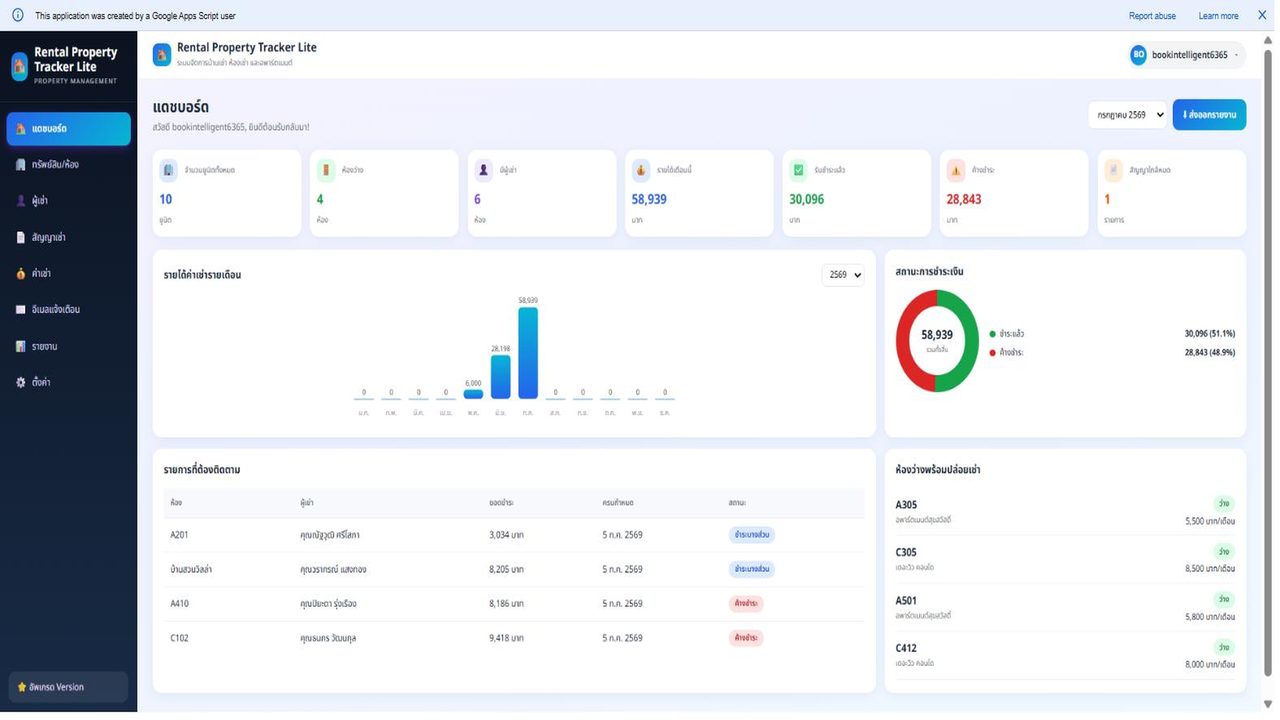Click the red ค้างชำระ legend dot
The height and width of the screenshot is (720, 1280).
pyautogui.click(x=992, y=353)
